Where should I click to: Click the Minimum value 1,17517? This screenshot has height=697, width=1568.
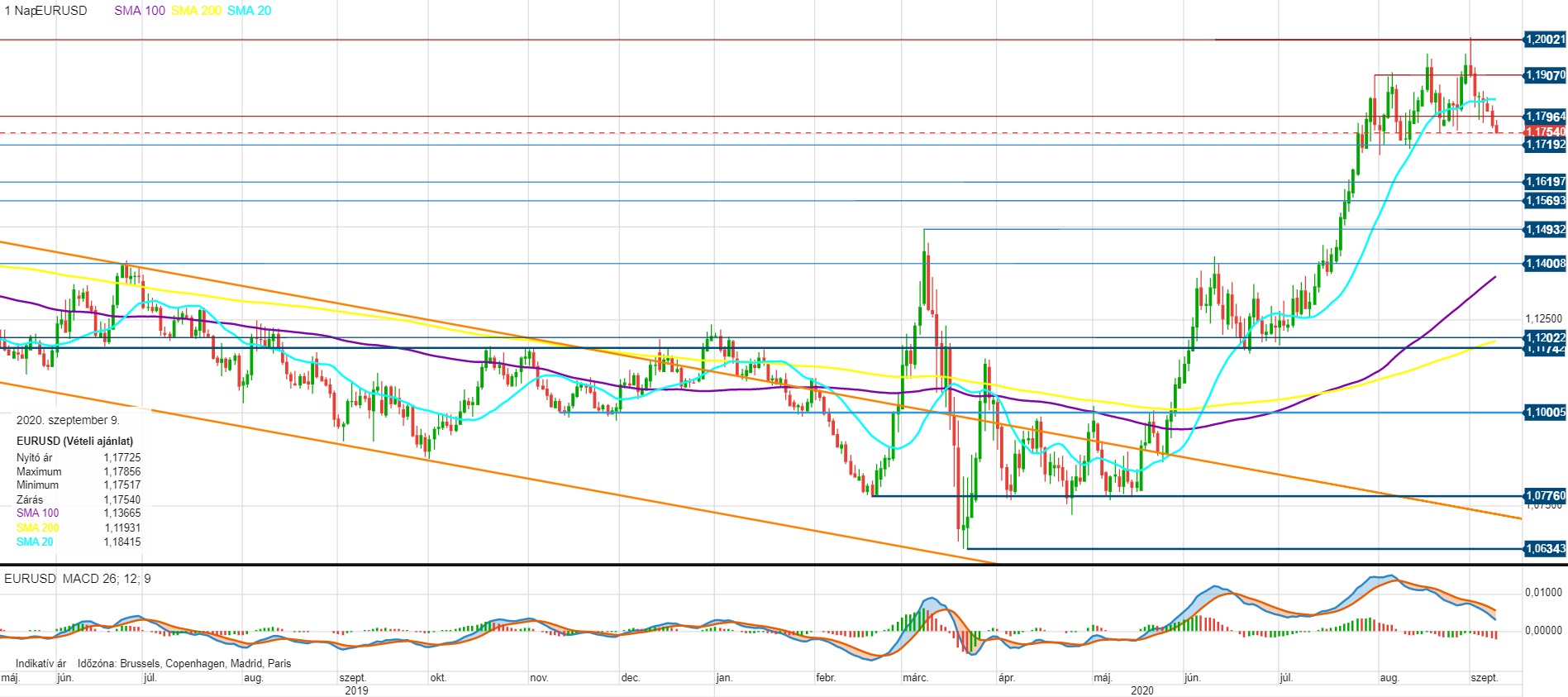[122, 485]
